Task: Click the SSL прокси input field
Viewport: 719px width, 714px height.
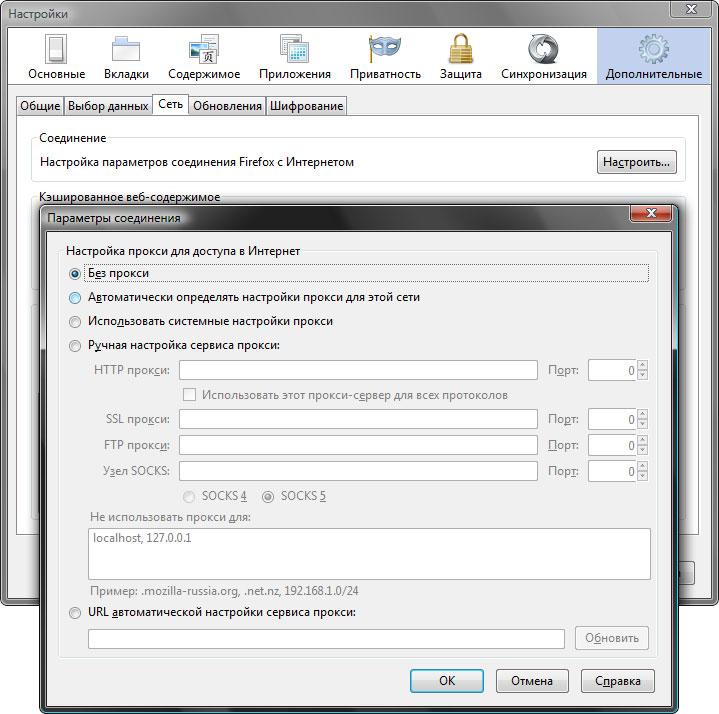Action: point(358,419)
